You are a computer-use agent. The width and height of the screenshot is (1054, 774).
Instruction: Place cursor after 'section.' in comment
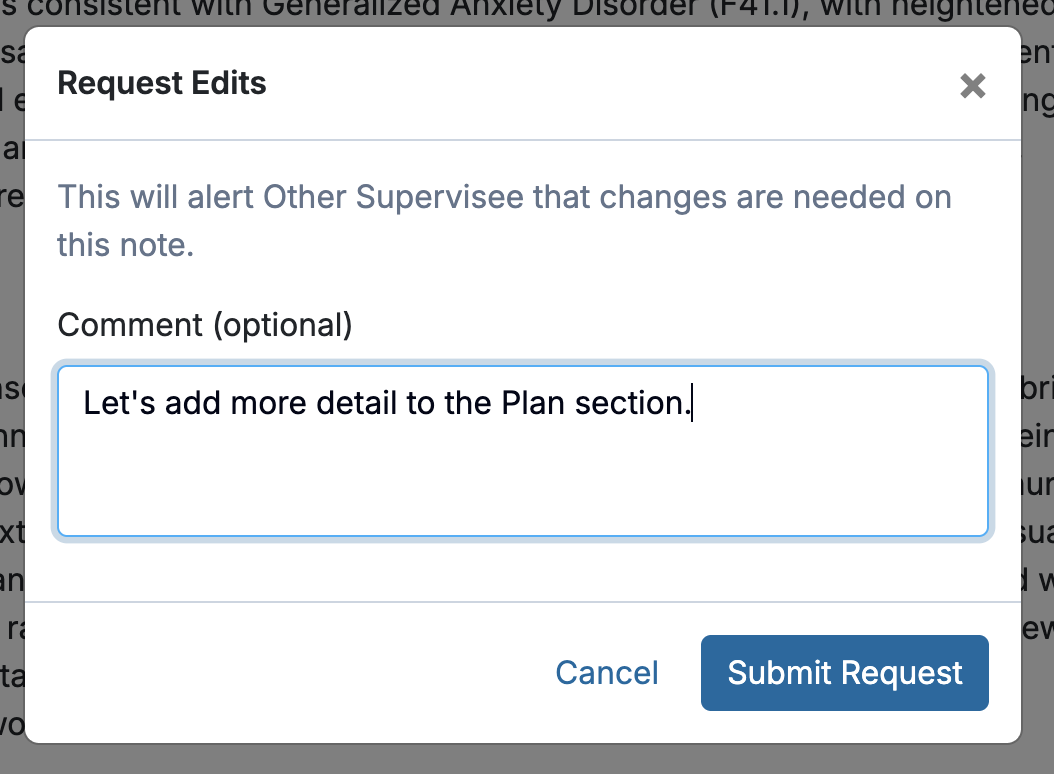[x=692, y=403]
